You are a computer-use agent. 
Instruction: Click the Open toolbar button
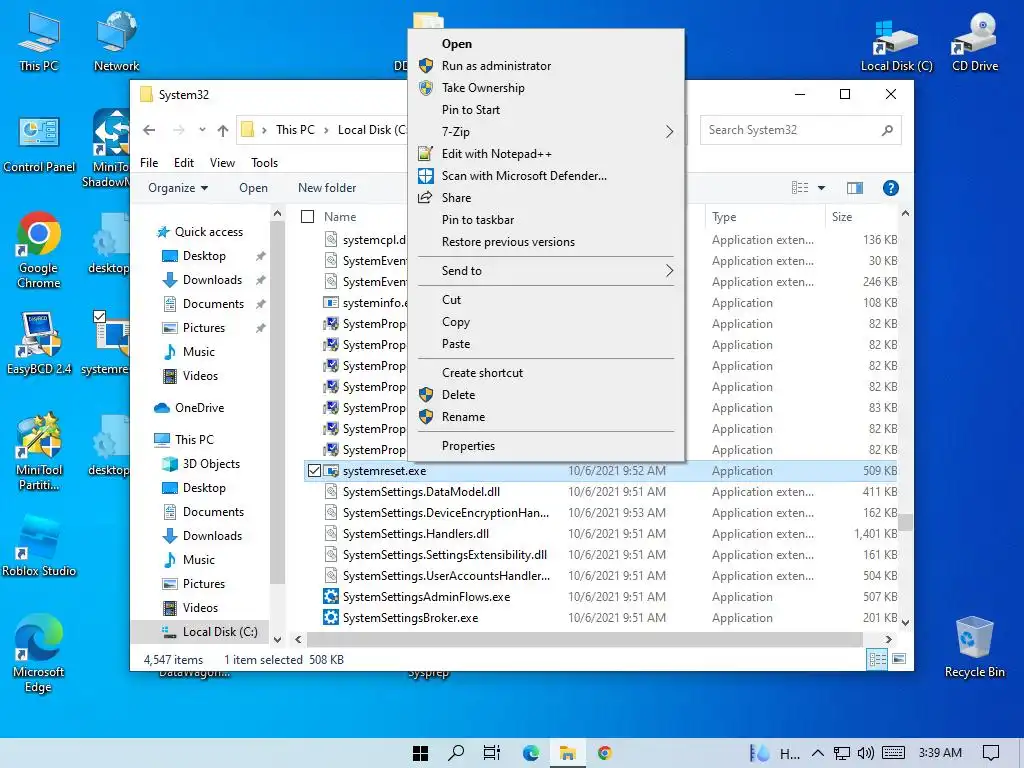click(x=253, y=188)
